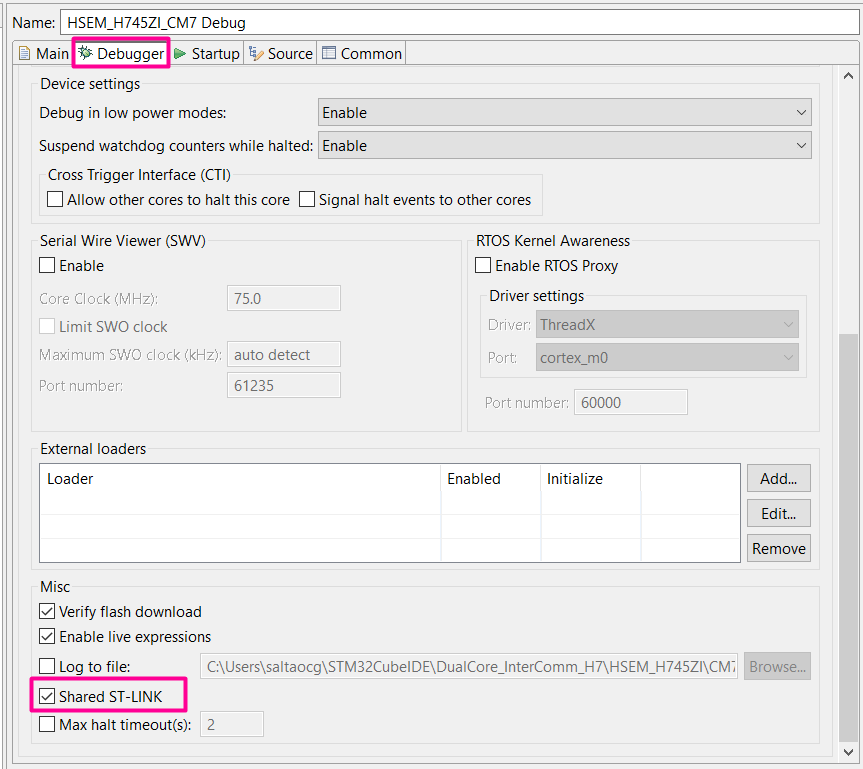Click the Core Clock MHz field

pyautogui.click(x=283, y=298)
